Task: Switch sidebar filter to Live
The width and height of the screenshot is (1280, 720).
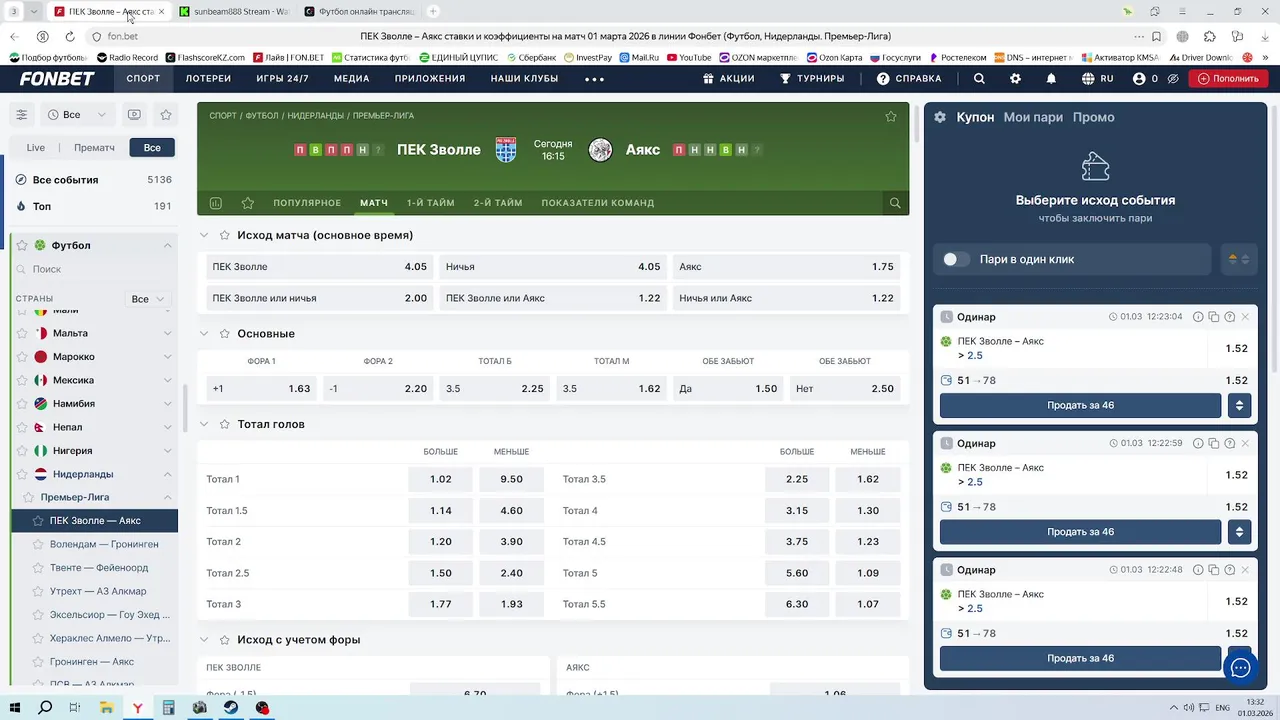Action: click(x=36, y=147)
